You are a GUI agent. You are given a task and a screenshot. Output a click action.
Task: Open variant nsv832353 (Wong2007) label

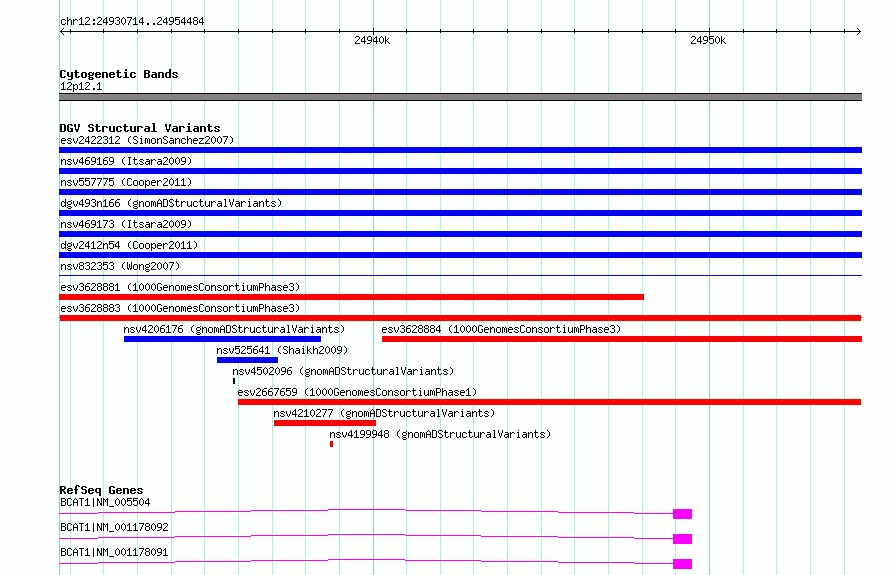120,266
